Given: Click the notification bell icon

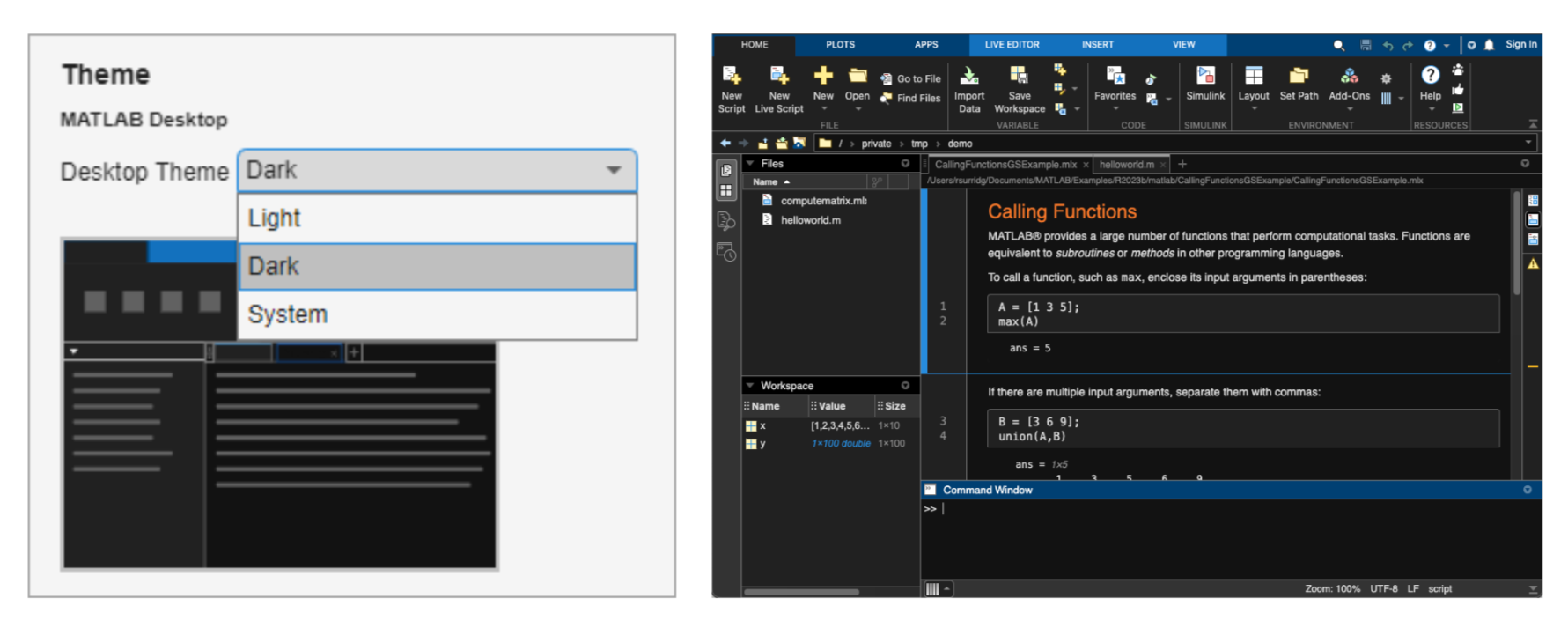Looking at the screenshot, I should 1489,45.
